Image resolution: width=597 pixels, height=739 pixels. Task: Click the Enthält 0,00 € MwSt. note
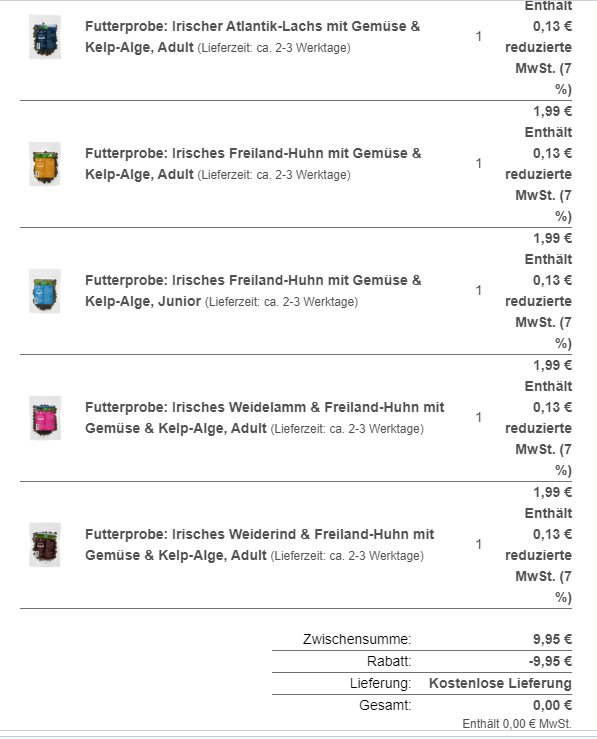(517, 723)
